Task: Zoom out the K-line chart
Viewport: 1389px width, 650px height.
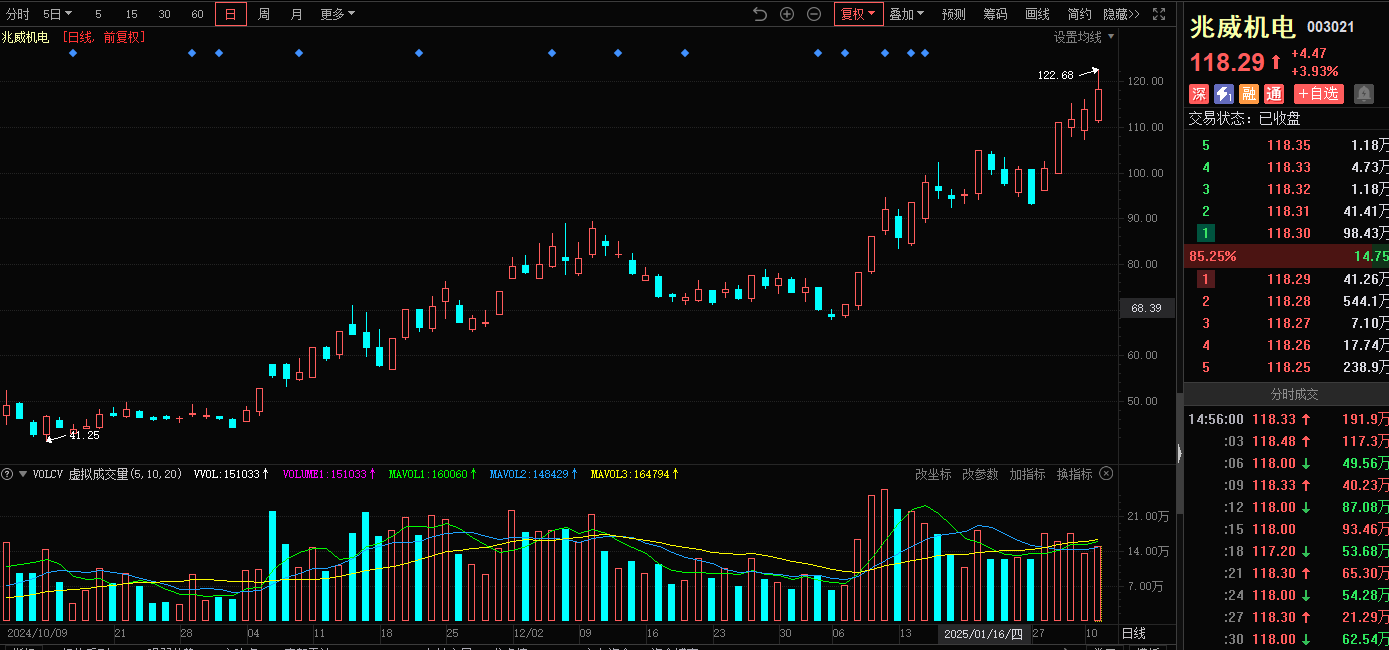Action: click(x=814, y=14)
